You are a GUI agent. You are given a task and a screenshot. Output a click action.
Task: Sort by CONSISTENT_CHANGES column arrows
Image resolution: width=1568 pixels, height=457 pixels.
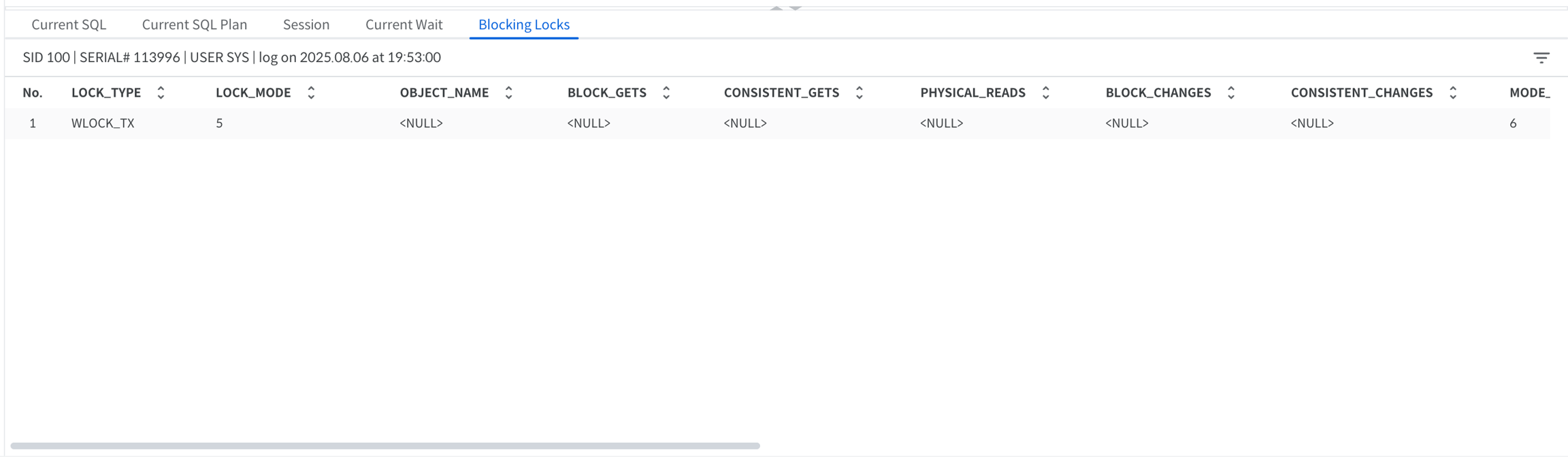click(x=1452, y=93)
